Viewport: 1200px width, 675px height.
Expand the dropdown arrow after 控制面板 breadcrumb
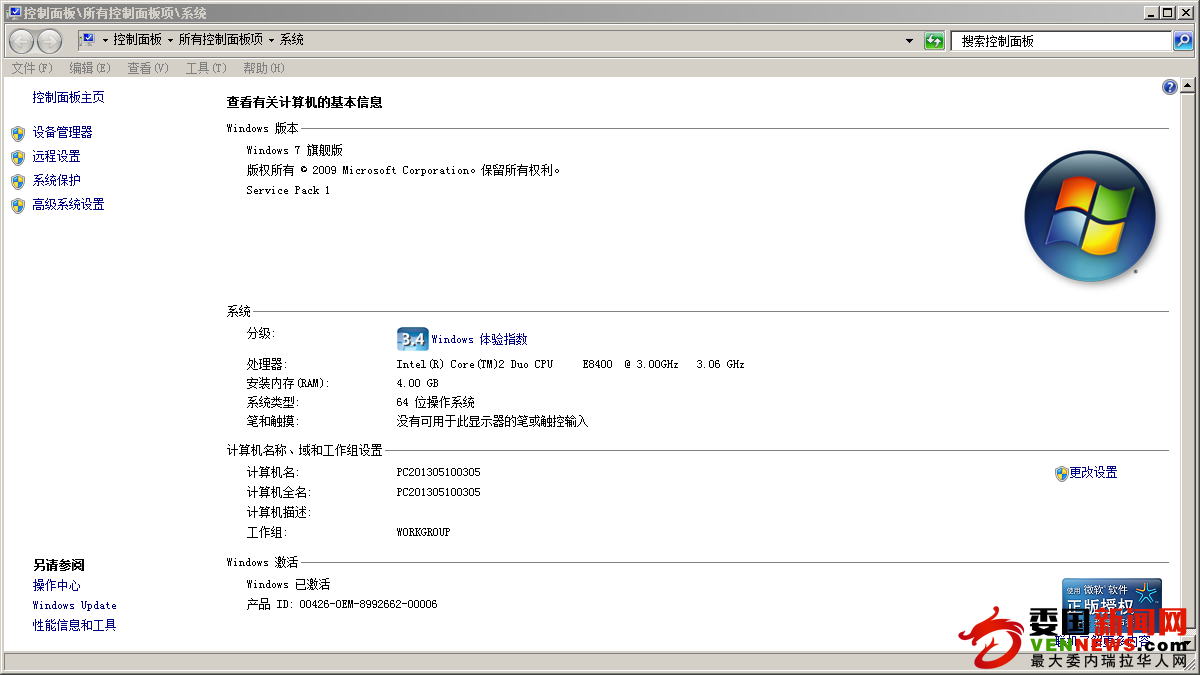click(170, 40)
